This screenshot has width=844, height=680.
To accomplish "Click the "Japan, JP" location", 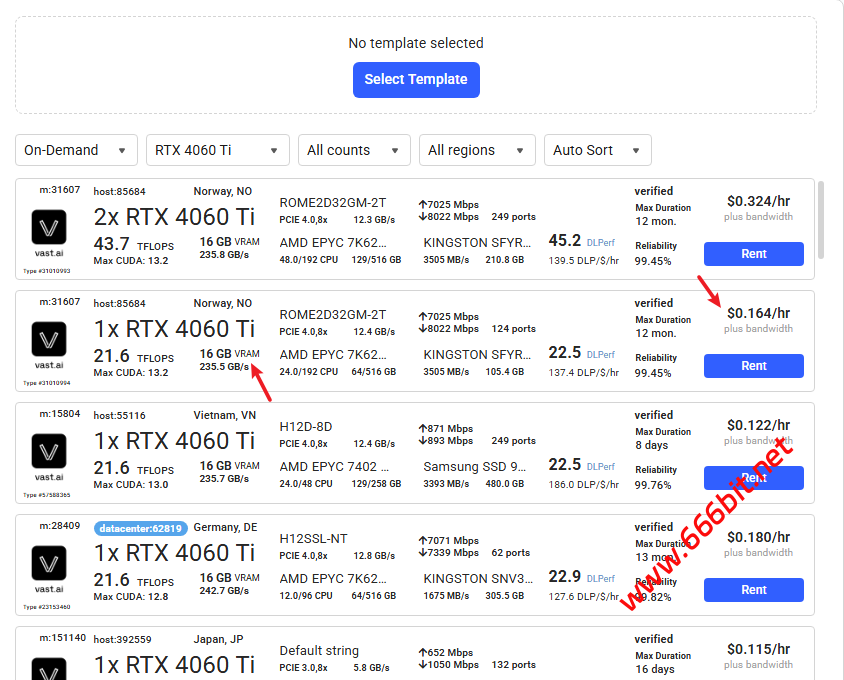I will 219,640.
